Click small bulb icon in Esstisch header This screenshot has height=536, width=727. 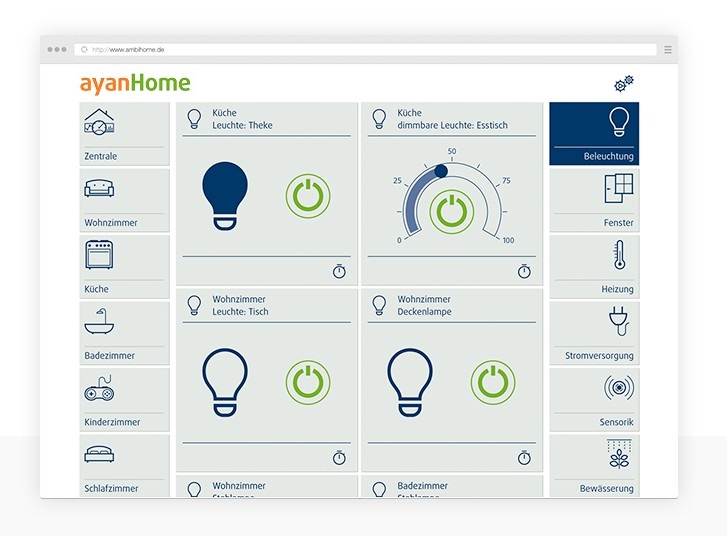pos(379,119)
